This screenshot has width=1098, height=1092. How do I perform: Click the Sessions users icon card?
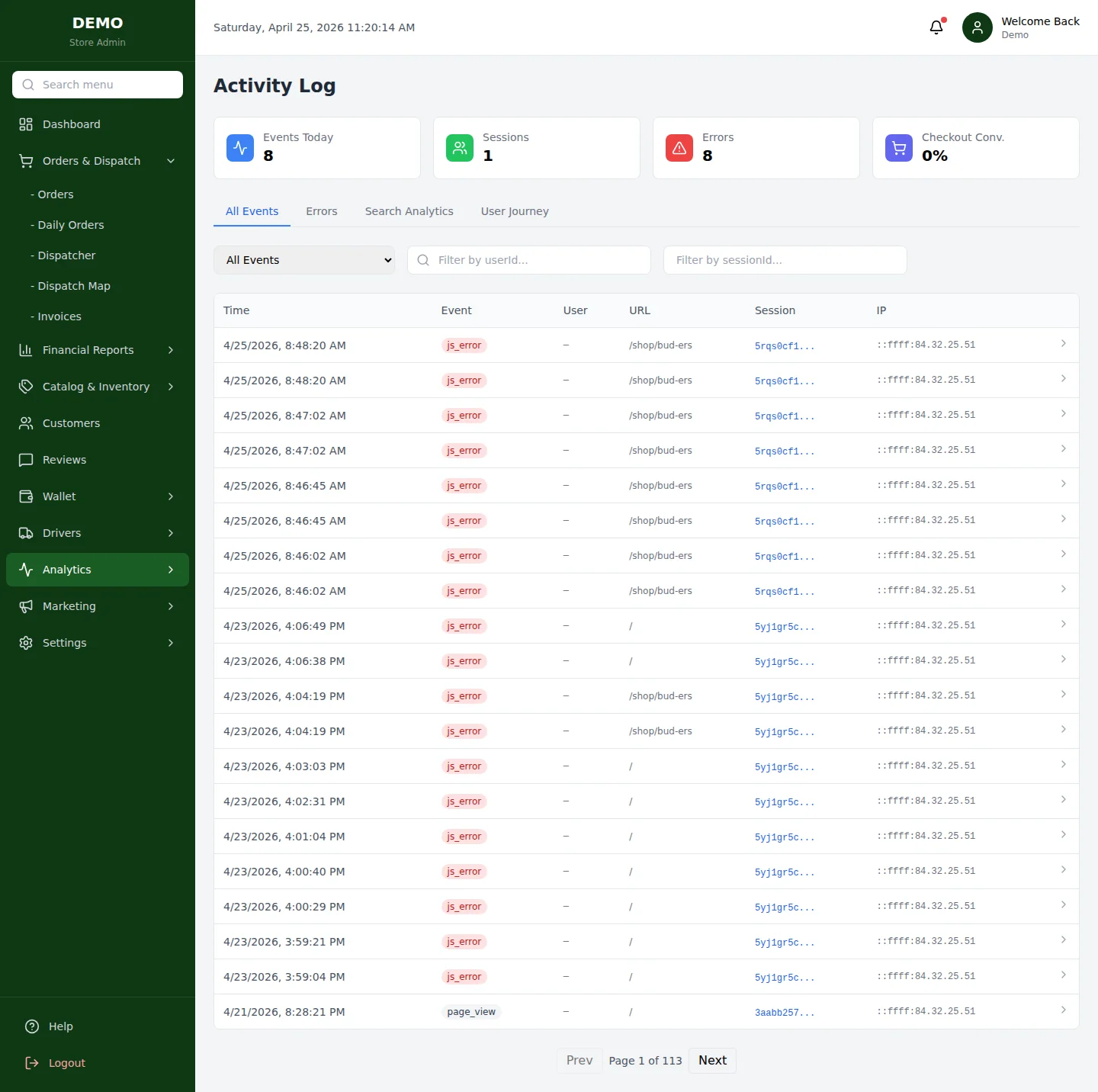tap(459, 147)
